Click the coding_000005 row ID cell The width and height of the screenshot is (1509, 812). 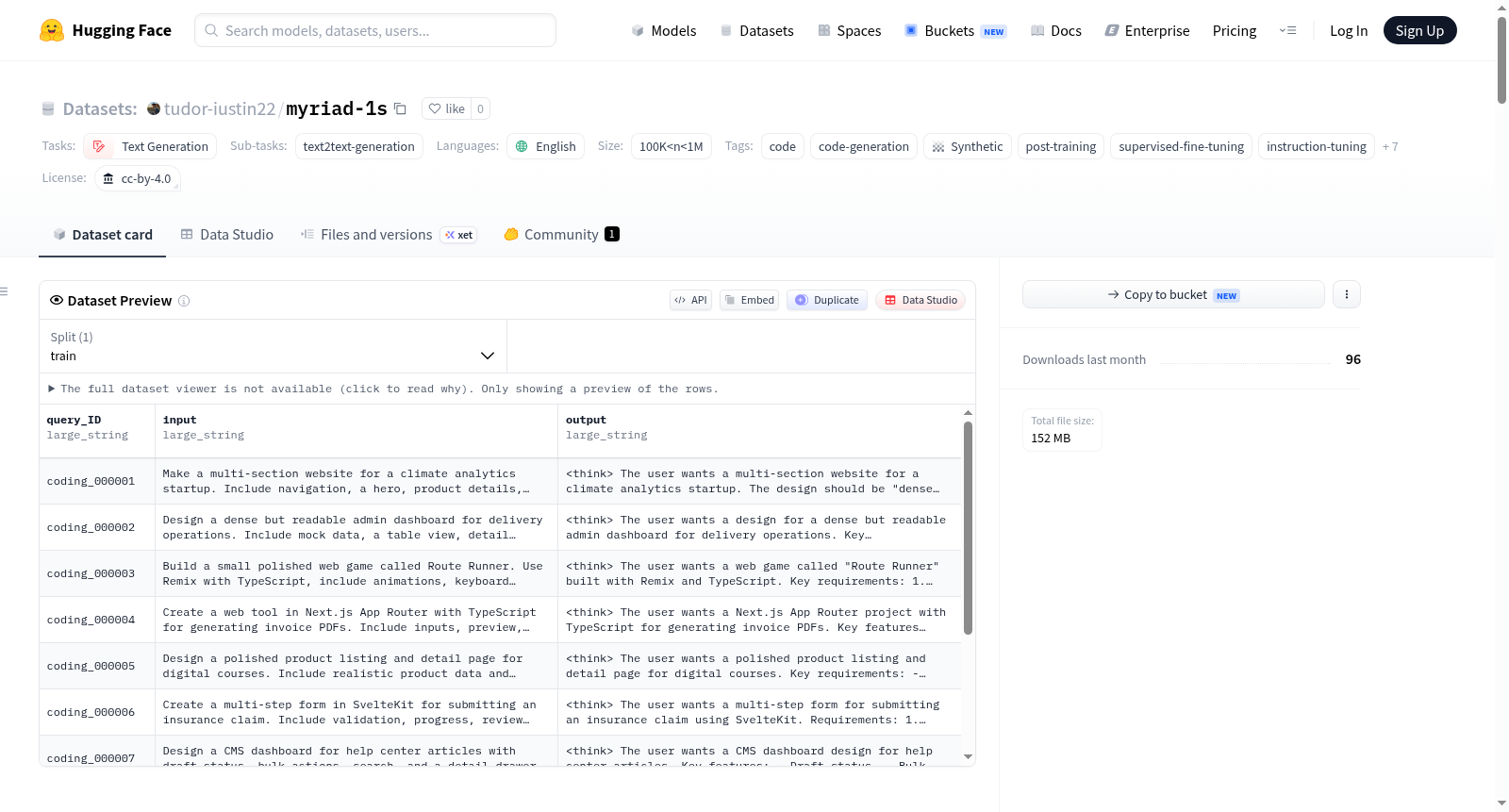97,666
